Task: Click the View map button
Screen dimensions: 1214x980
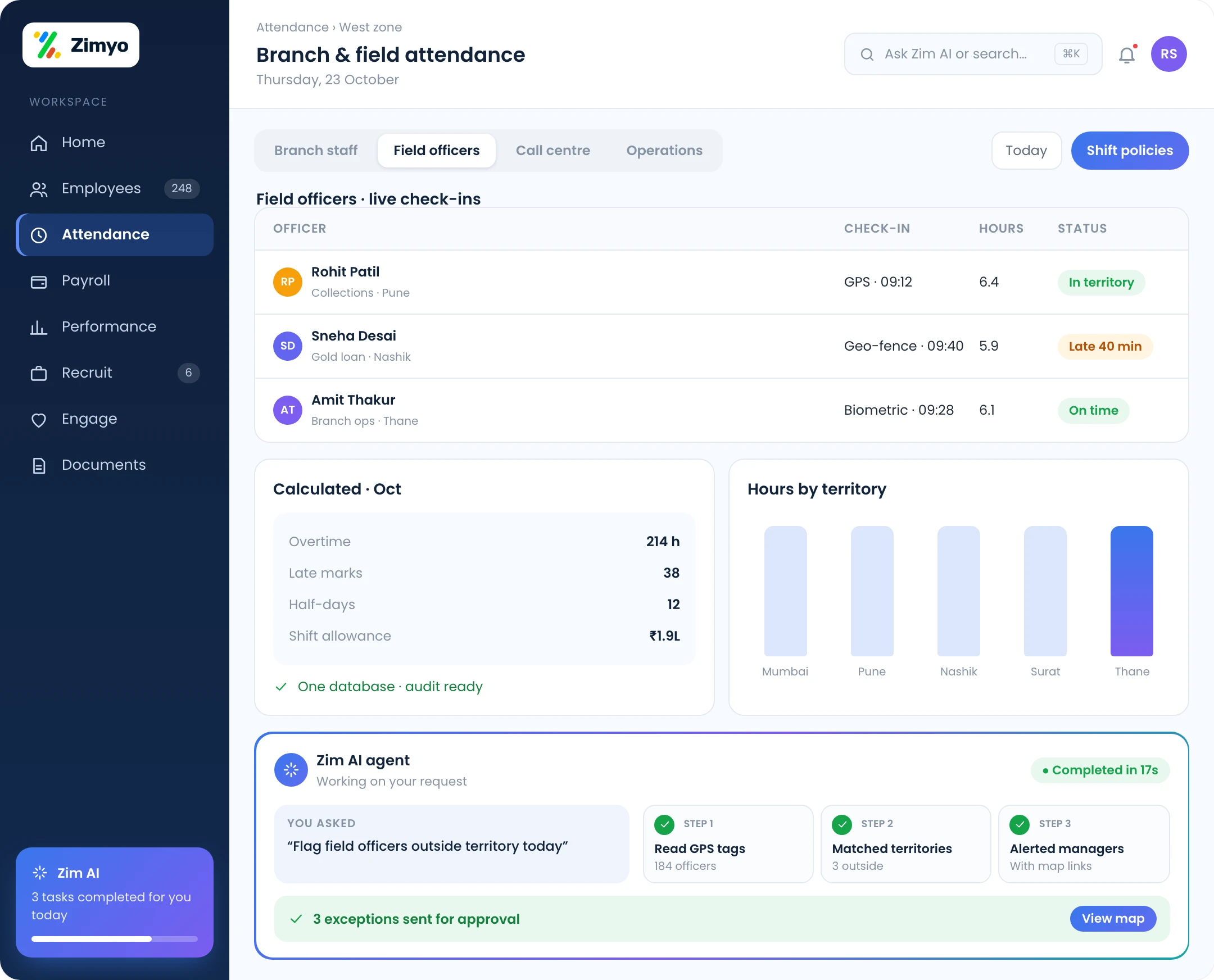Action: click(x=1113, y=919)
